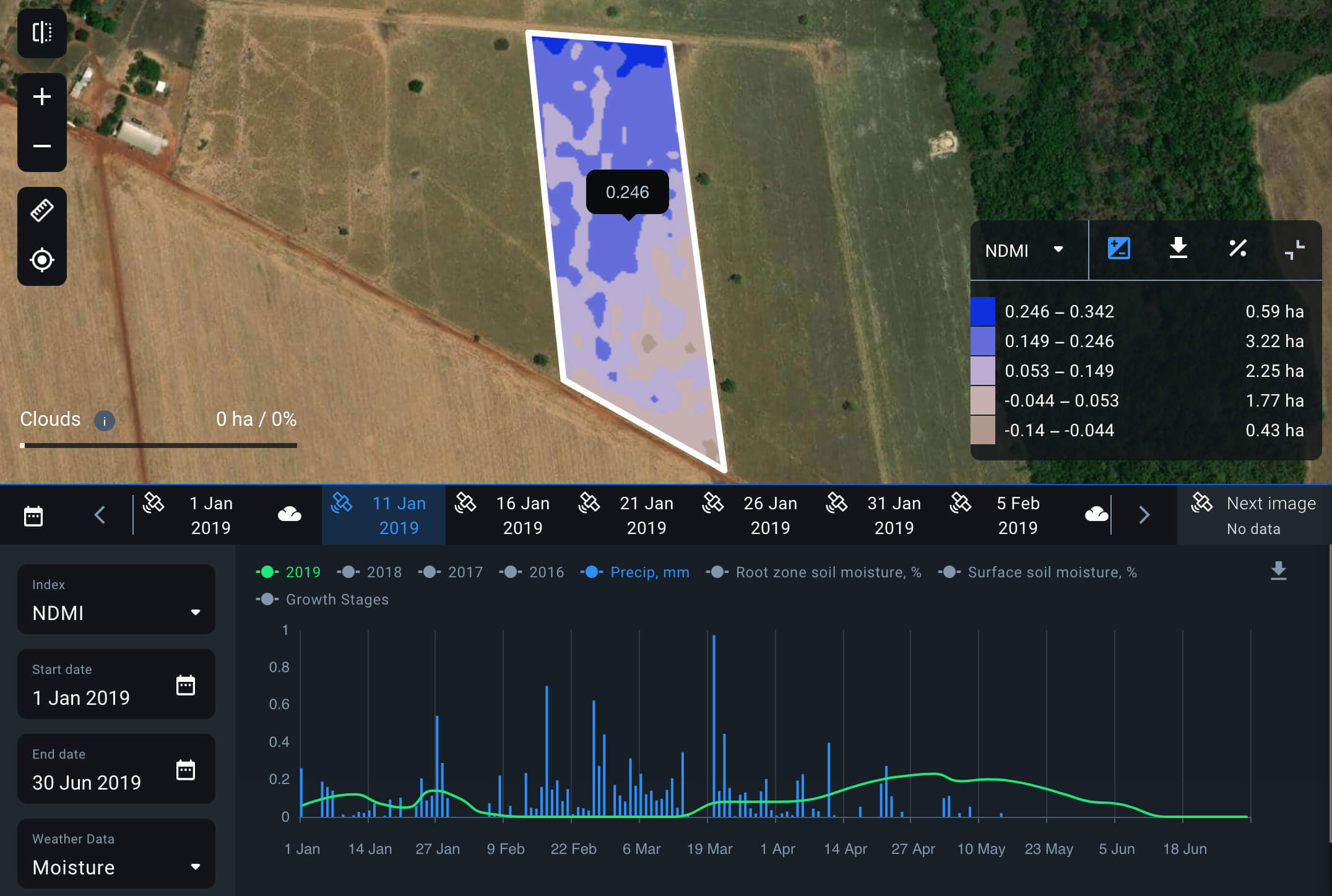Open Start date calendar icon
This screenshot has width=1332, height=896.
pyautogui.click(x=186, y=685)
